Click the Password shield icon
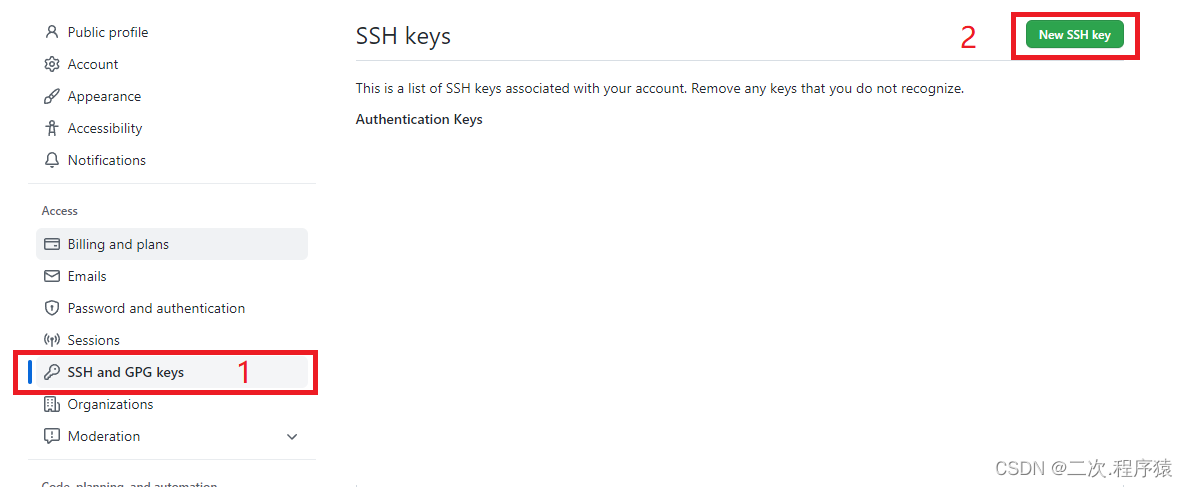1188x487 pixels. pyautogui.click(x=52, y=308)
